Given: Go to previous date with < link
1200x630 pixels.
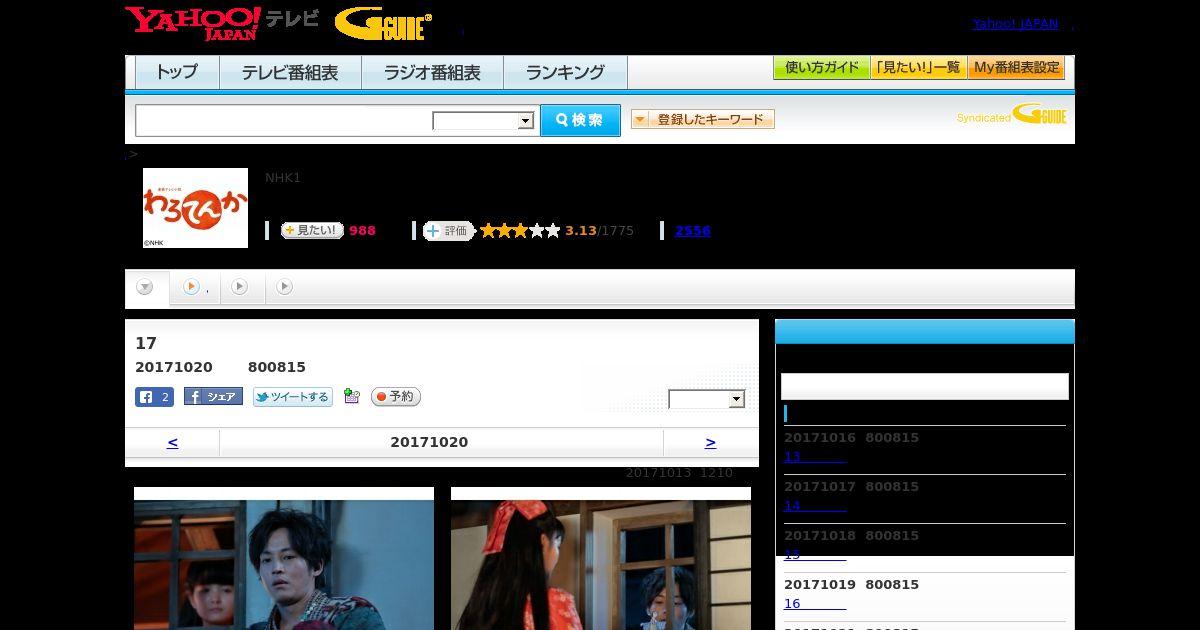Looking at the screenshot, I should click(x=173, y=442).
